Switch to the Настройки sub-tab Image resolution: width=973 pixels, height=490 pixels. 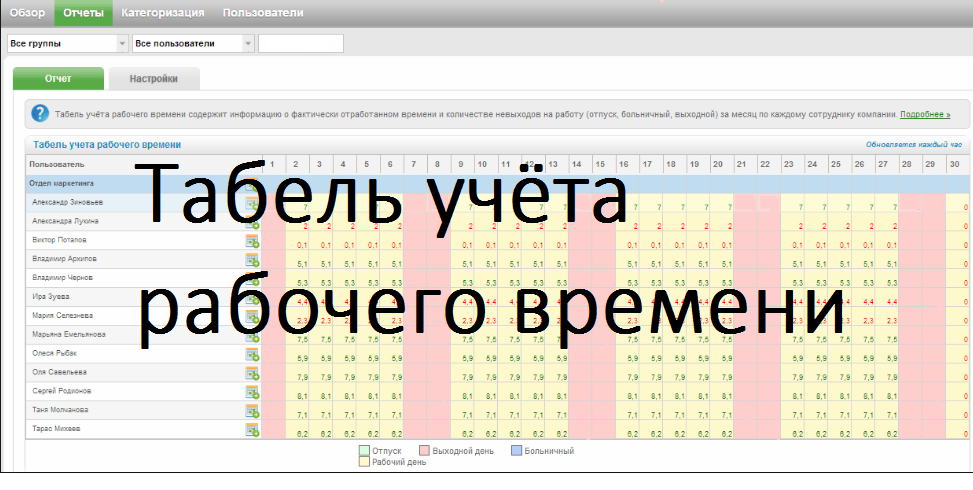pos(154,79)
